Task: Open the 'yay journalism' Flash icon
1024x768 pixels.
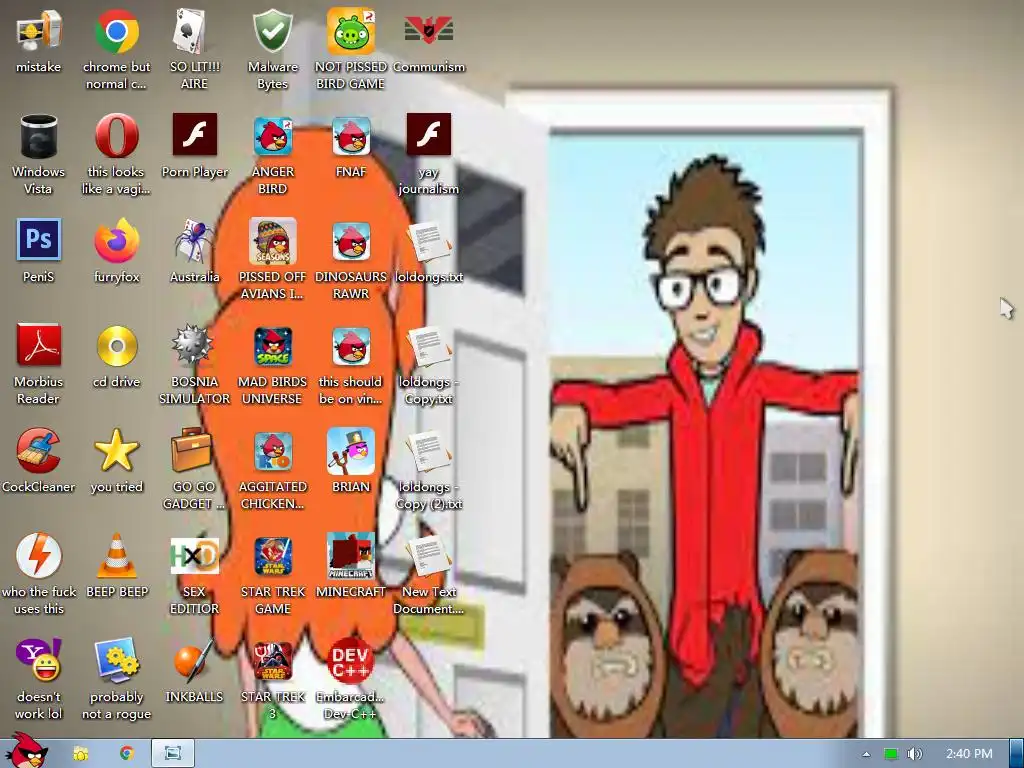Action: (428, 135)
